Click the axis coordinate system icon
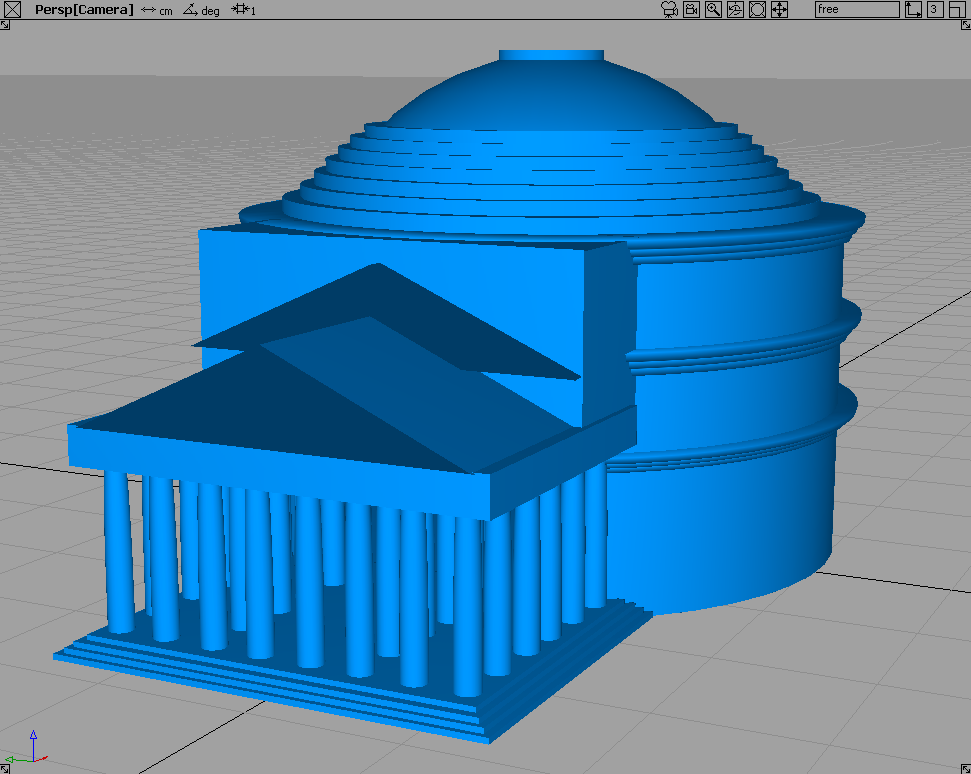This screenshot has width=971, height=774. [x=913, y=10]
